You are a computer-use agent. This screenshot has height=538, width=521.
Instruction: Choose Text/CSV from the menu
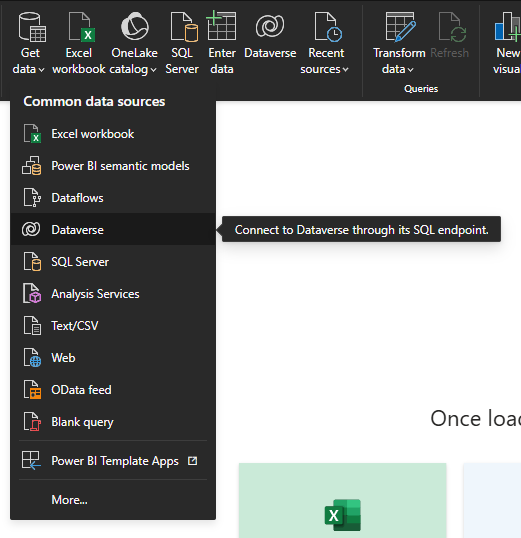point(113,326)
